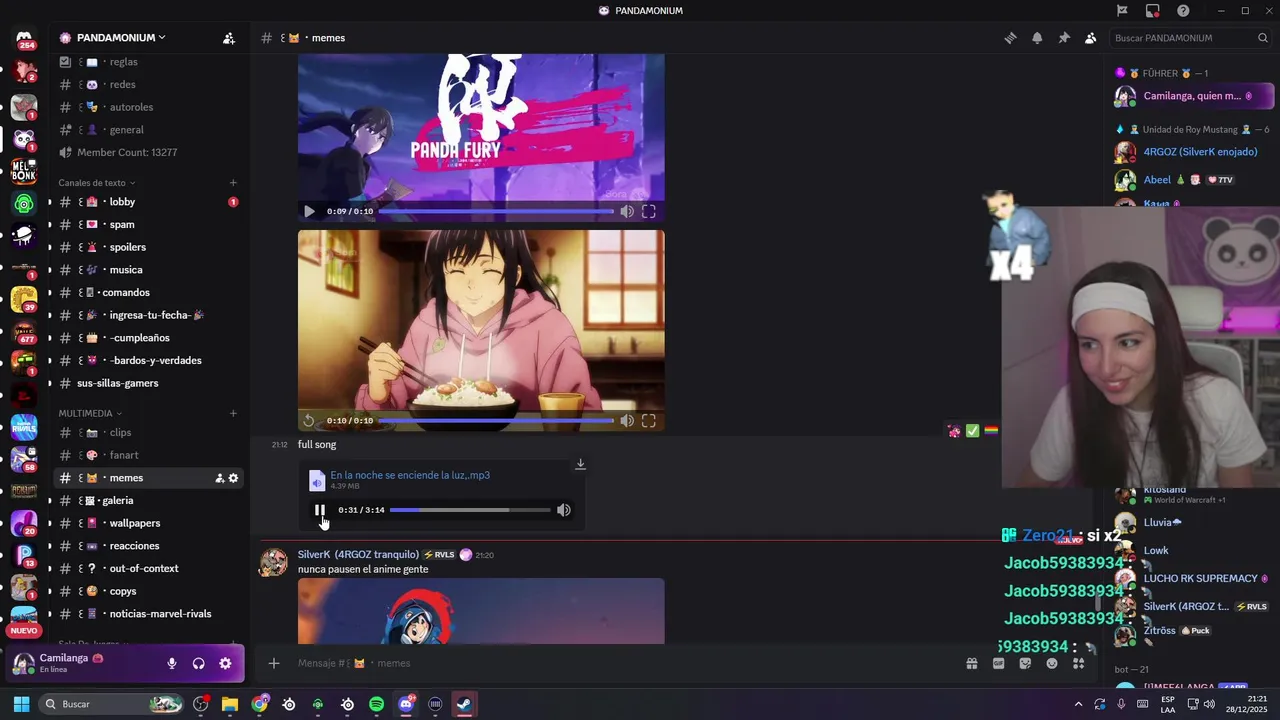Open notification settings bell icon
Screen dimensions: 1280x720
pyautogui.click(x=1037, y=38)
